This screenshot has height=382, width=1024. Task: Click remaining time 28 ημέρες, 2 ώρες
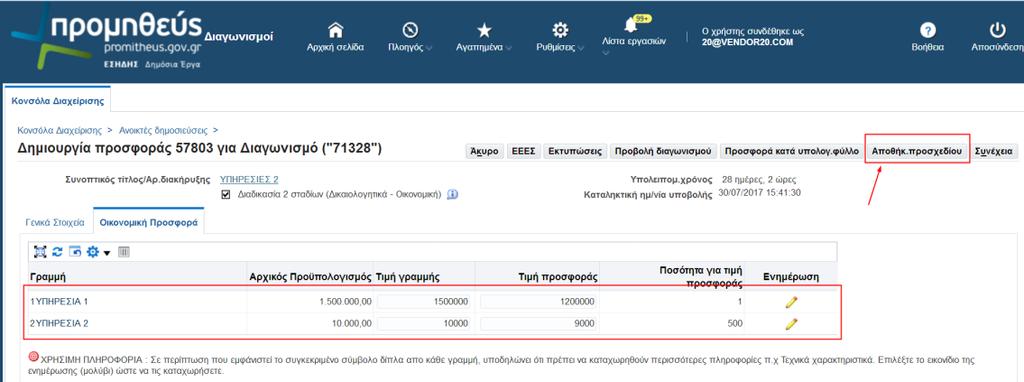(x=759, y=180)
